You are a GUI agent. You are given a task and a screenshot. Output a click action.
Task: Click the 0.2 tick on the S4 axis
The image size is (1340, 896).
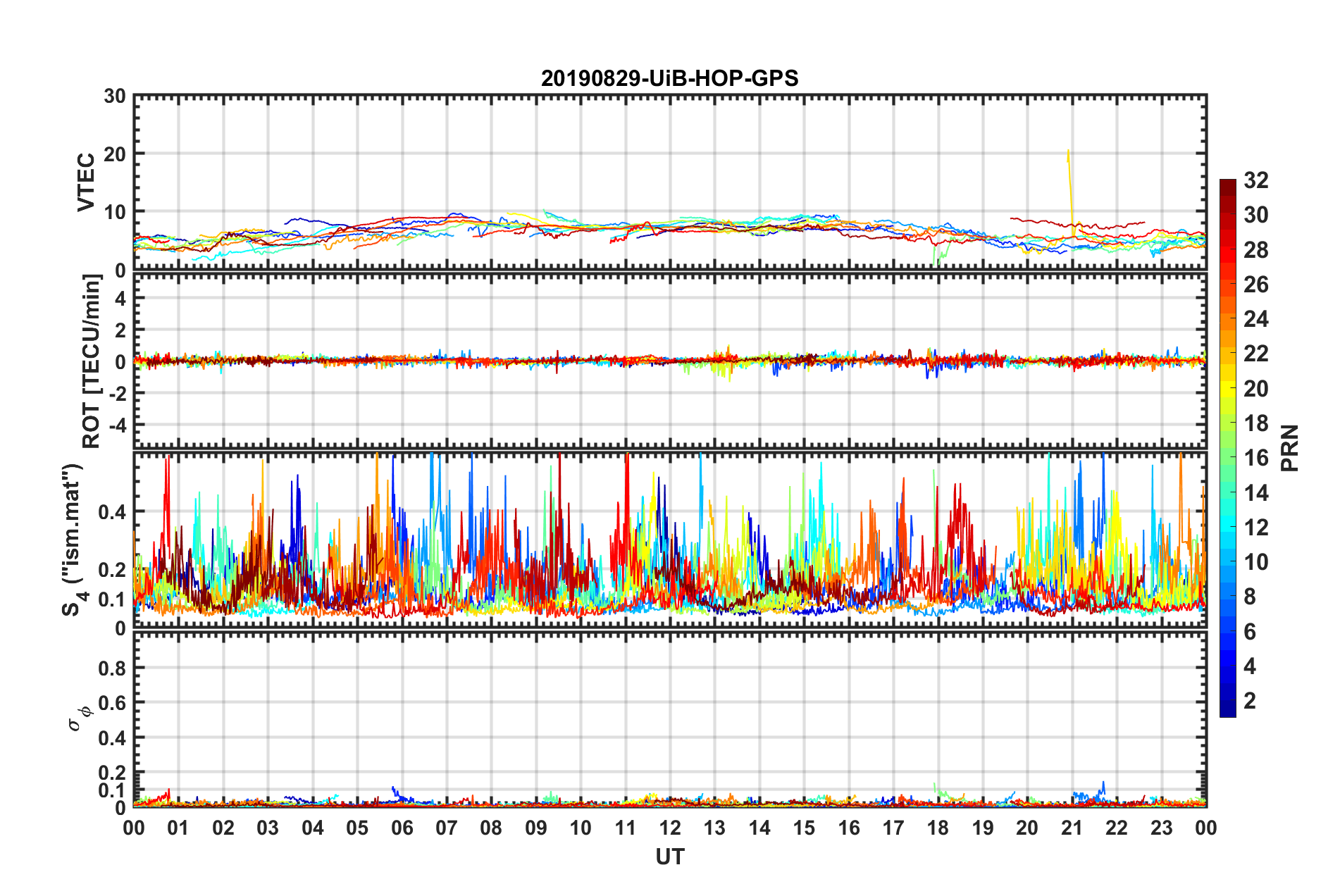[x=113, y=569]
